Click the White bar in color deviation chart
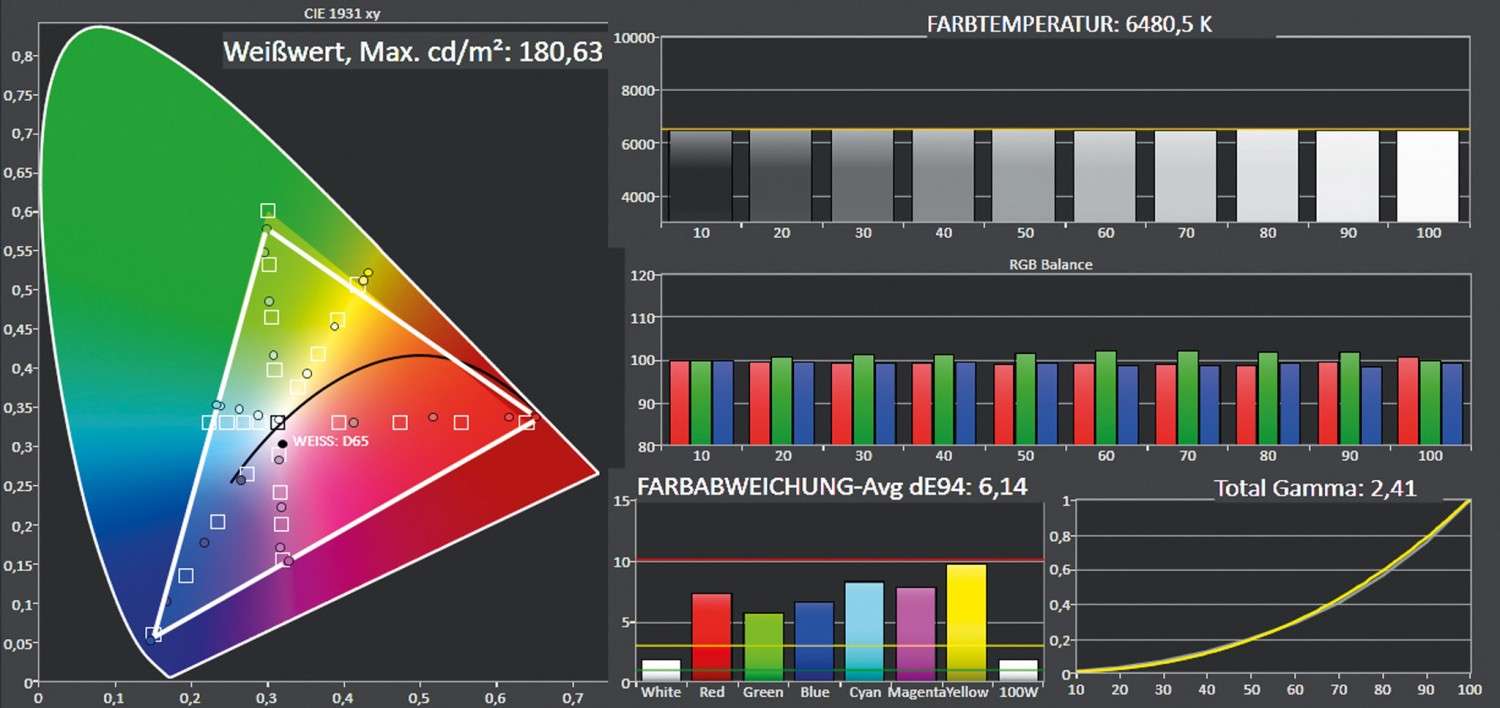 tap(661, 672)
